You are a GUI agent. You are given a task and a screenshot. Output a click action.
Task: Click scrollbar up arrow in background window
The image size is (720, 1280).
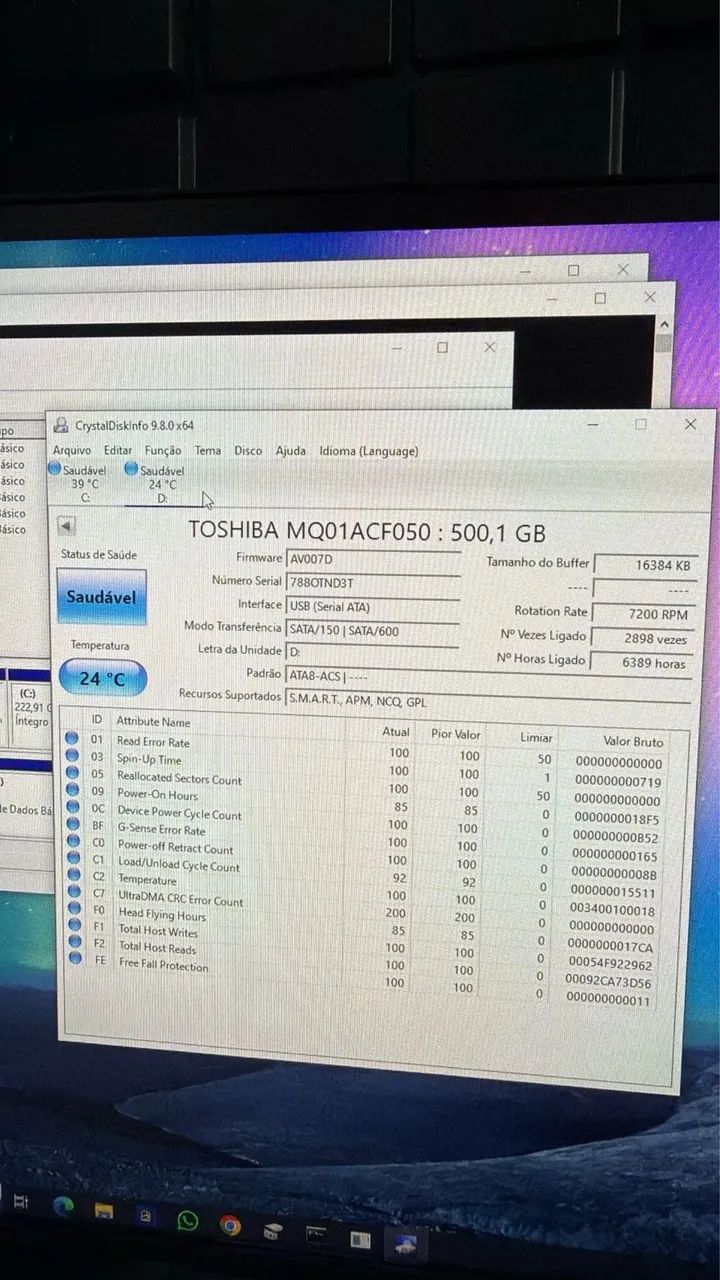point(664,325)
